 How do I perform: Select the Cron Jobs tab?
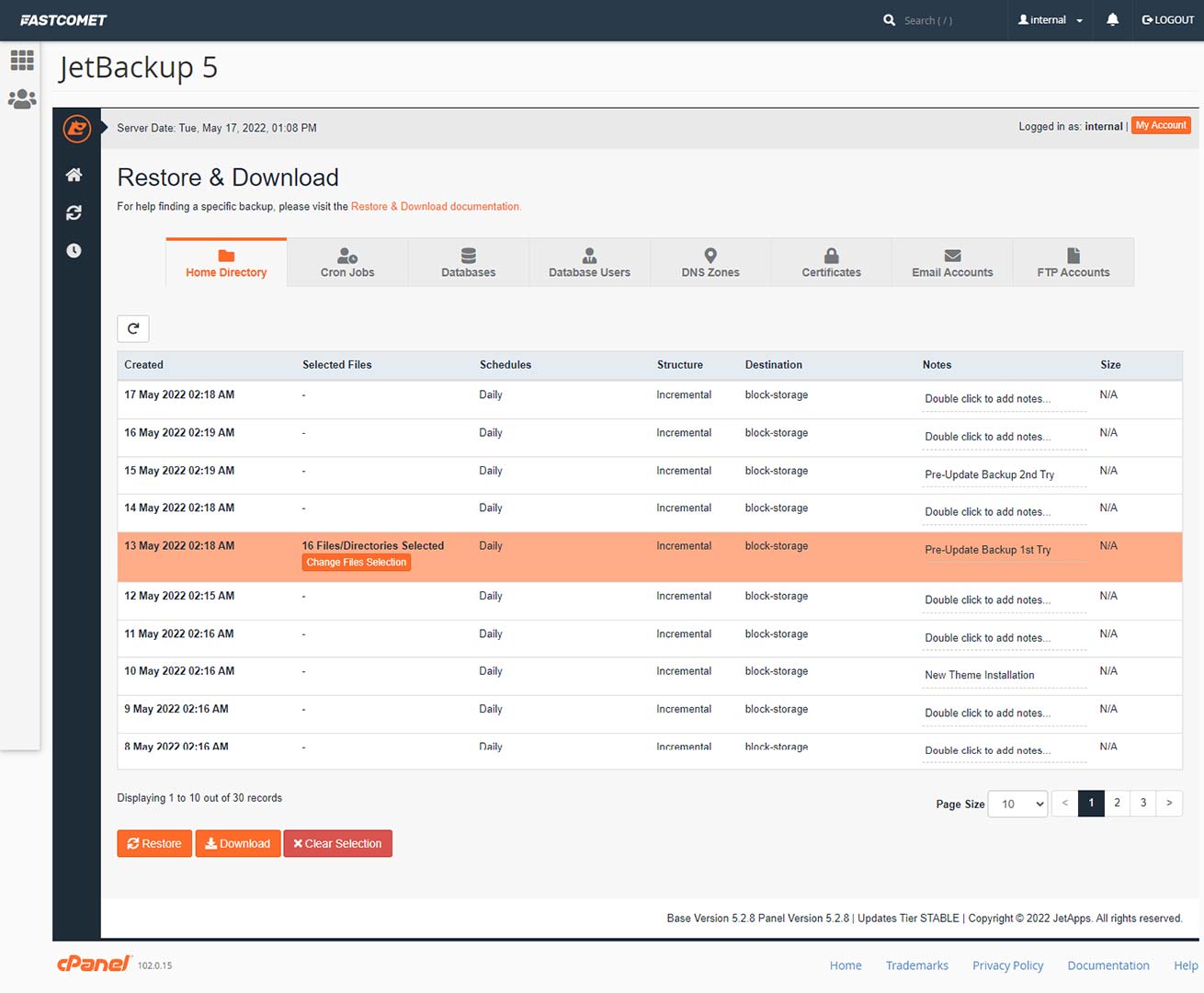pos(347,262)
